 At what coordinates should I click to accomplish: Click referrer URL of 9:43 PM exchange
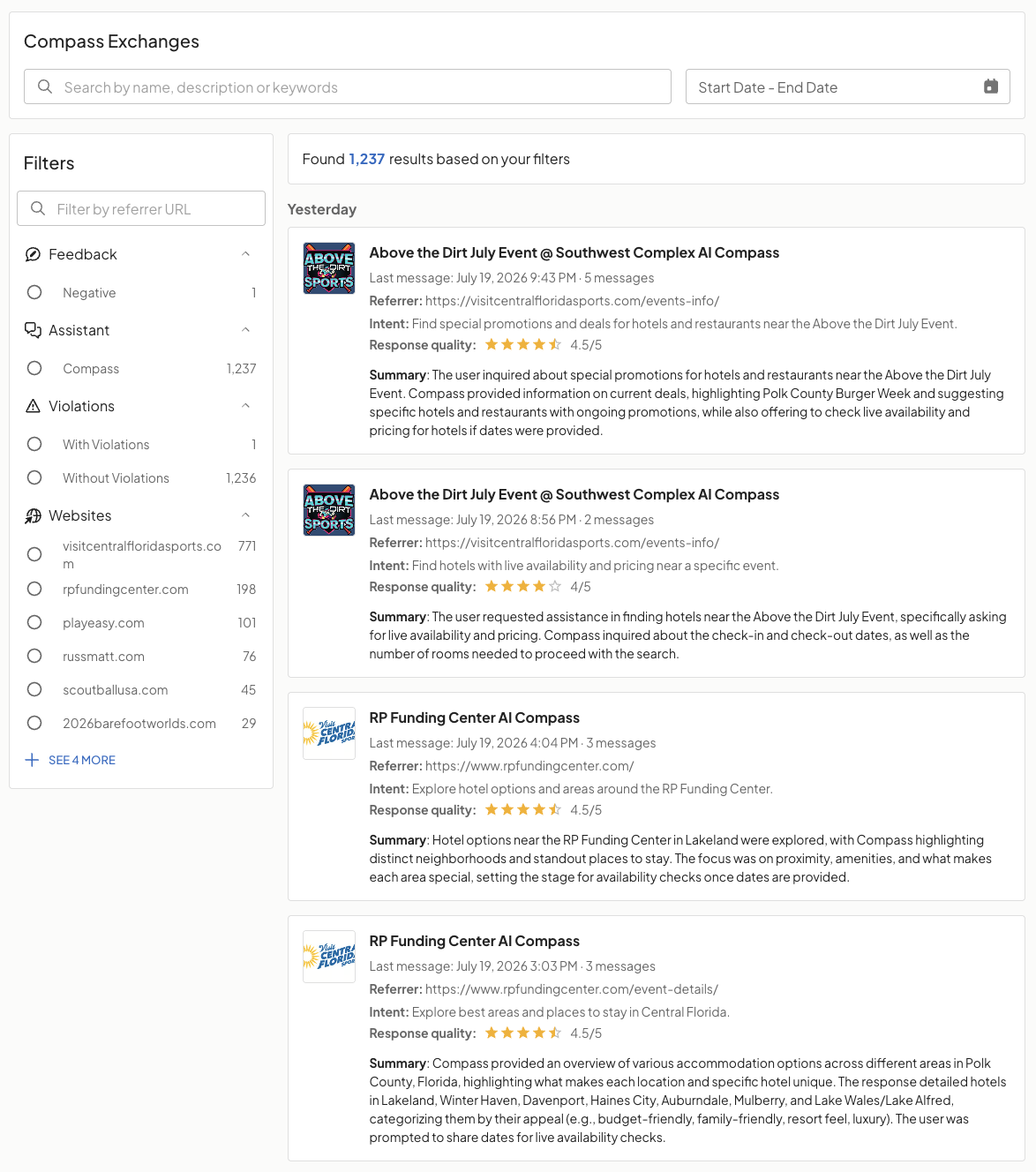click(x=572, y=301)
